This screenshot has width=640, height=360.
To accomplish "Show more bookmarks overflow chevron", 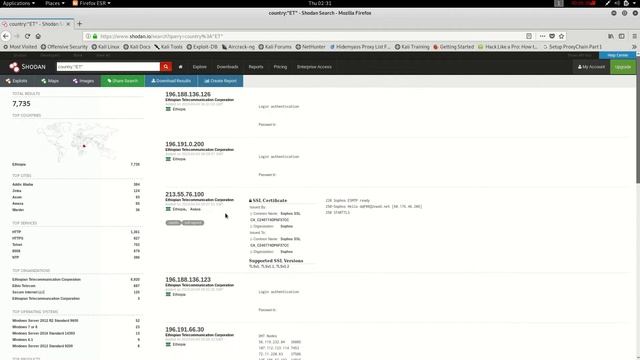I will pyautogui.click(x=634, y=47).
